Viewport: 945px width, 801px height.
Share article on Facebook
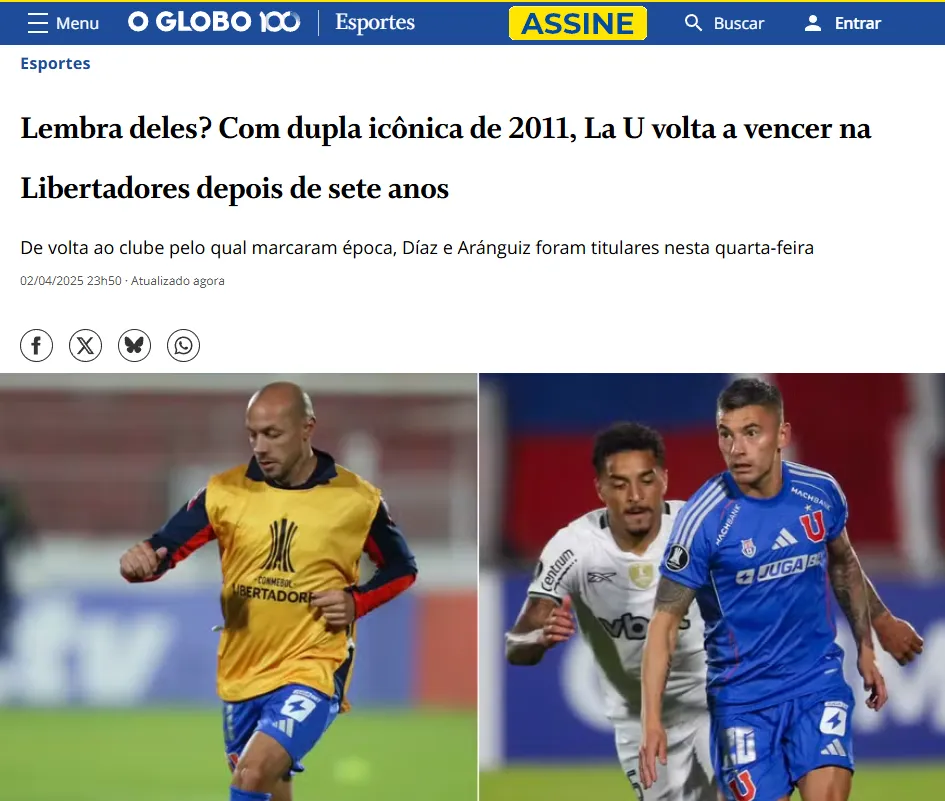pos(36,345)
